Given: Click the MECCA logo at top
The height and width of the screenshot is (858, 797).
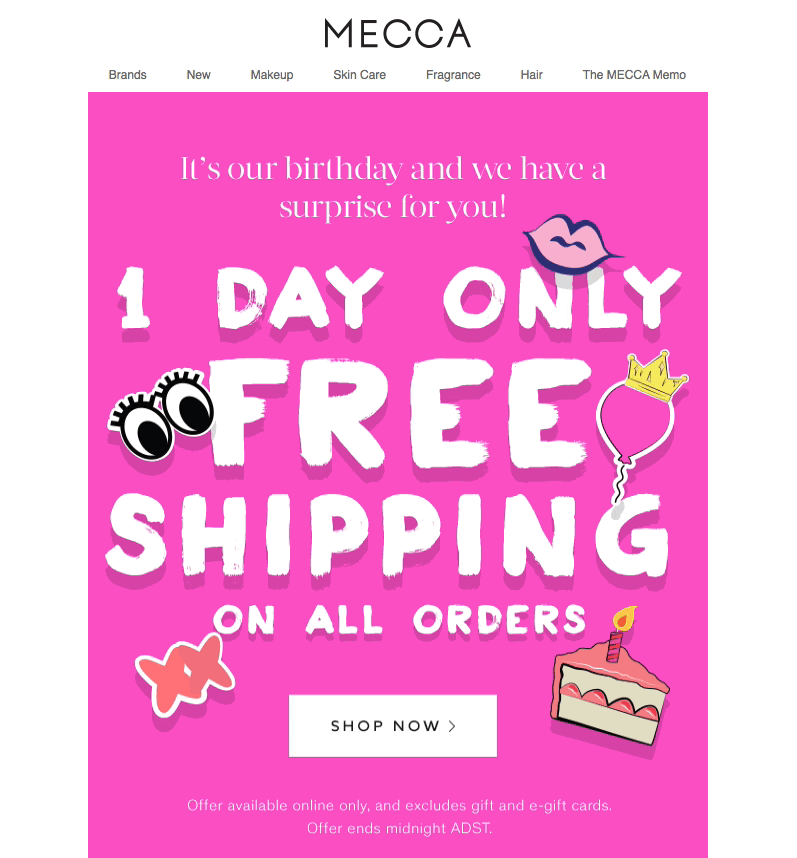Looking at the screenshot, I should click(397, 33).
